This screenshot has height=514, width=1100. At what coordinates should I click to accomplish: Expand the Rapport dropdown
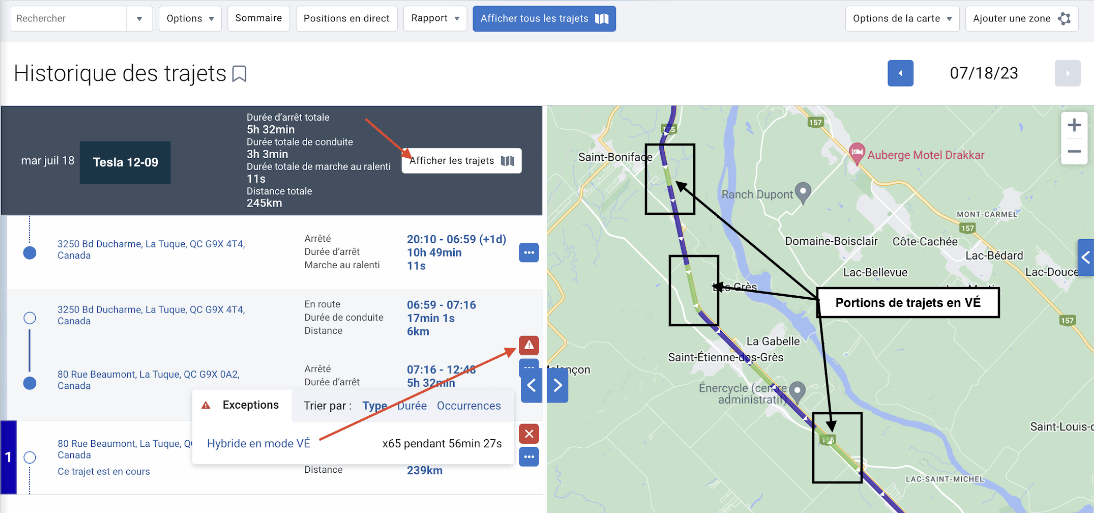(435, 19)
